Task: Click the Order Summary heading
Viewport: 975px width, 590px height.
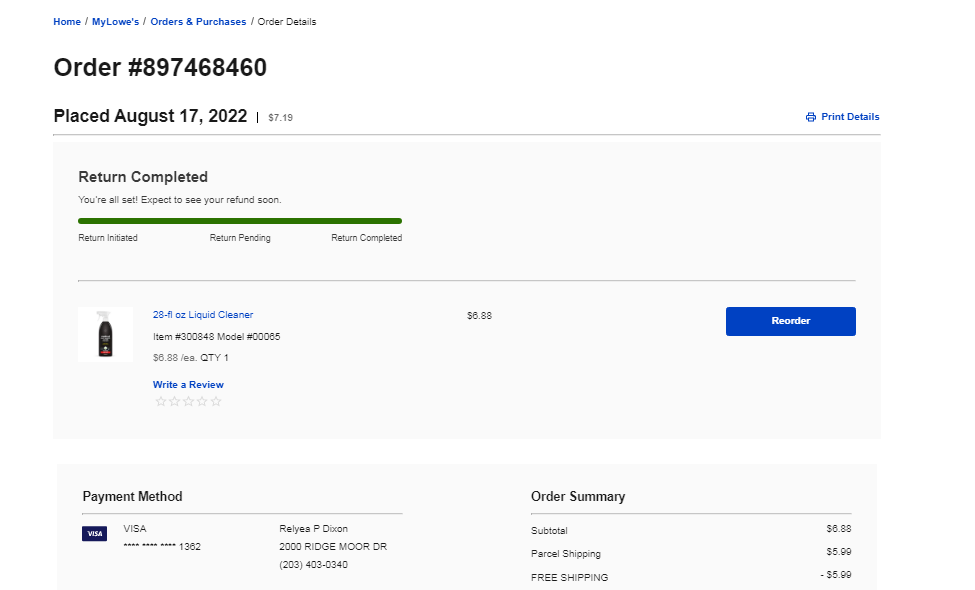Action: click(578, 496)
